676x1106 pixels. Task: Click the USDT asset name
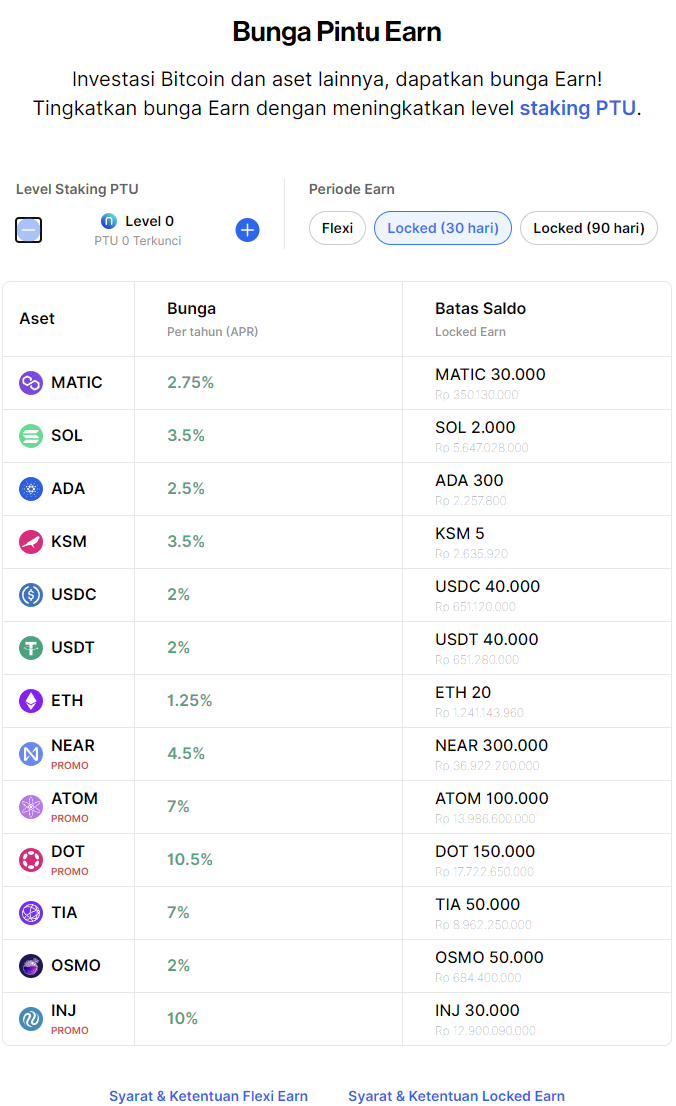73,648
